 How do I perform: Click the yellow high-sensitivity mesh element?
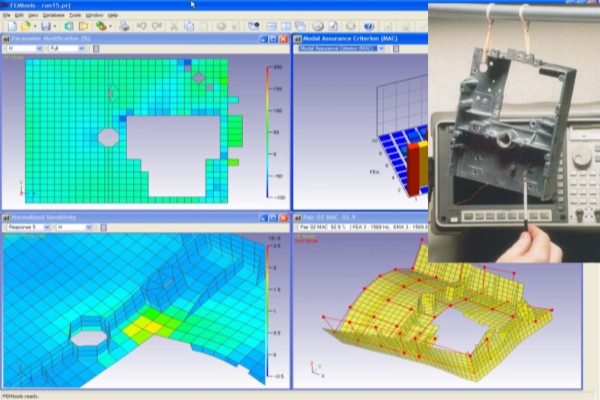click(x=153, y=327)
